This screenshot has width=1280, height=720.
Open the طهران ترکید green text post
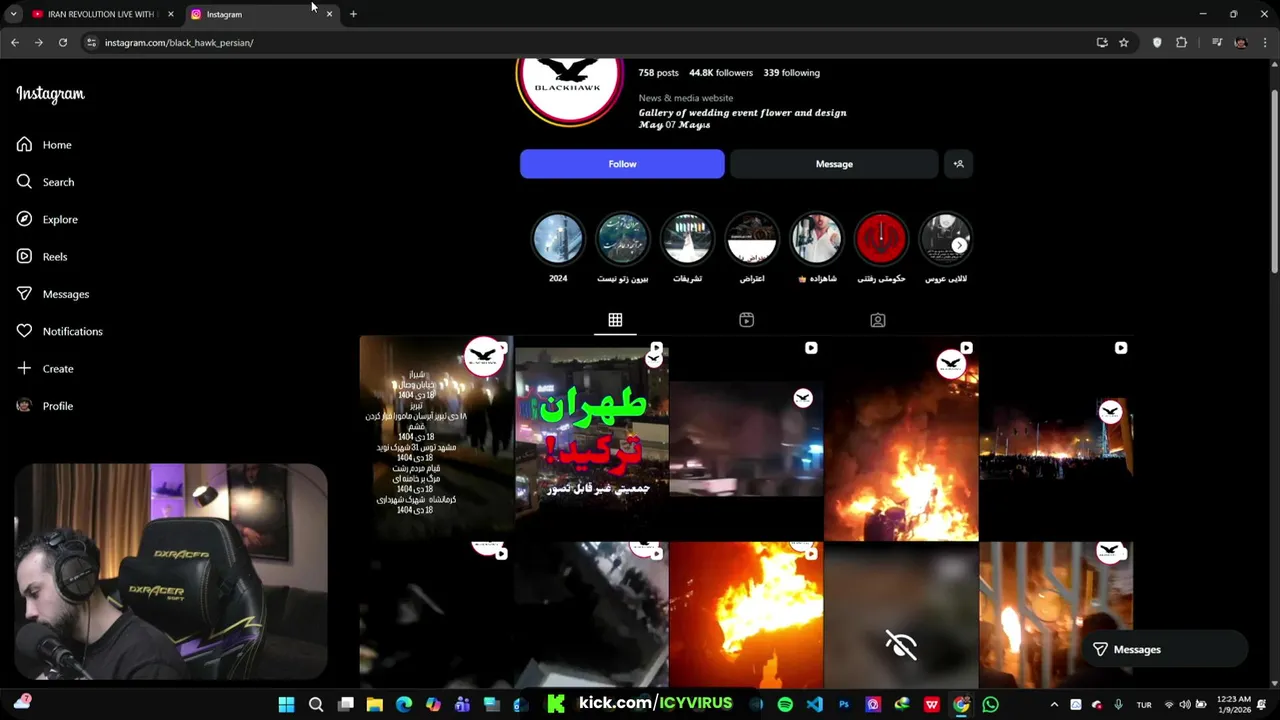click(x=591, y=438)
